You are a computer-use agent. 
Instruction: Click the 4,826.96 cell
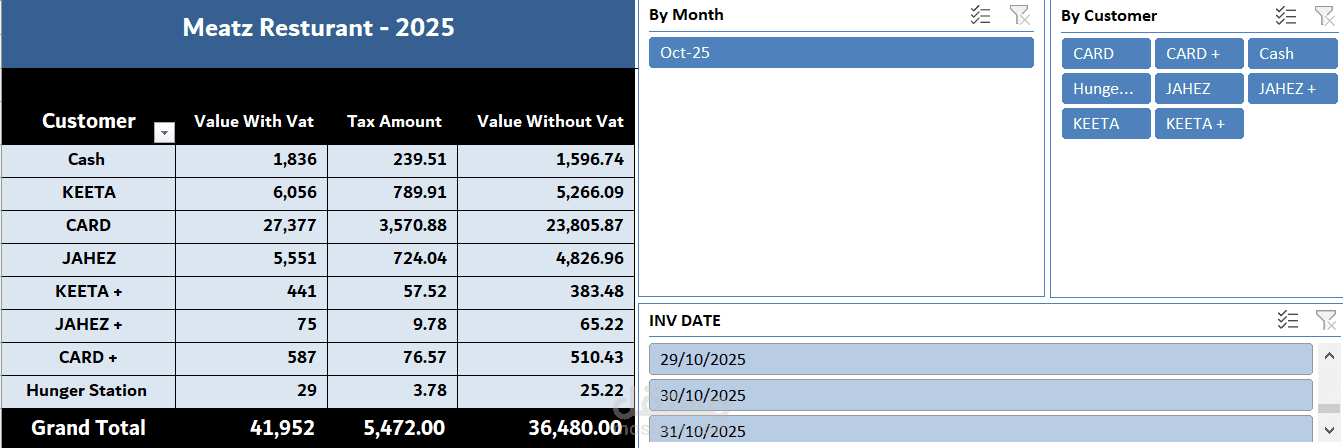546,259
